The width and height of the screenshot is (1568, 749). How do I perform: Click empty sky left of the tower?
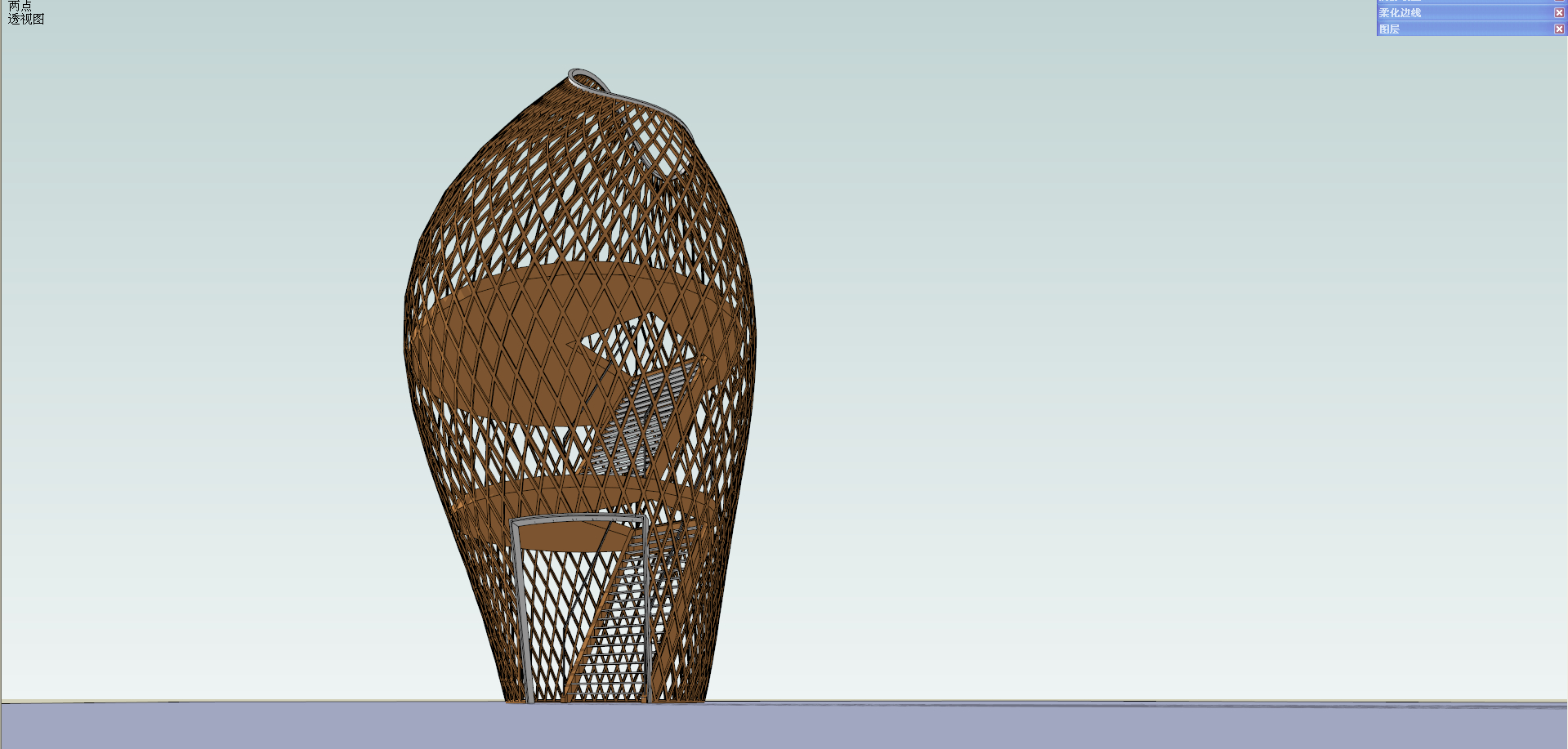(x=204, y=327)
